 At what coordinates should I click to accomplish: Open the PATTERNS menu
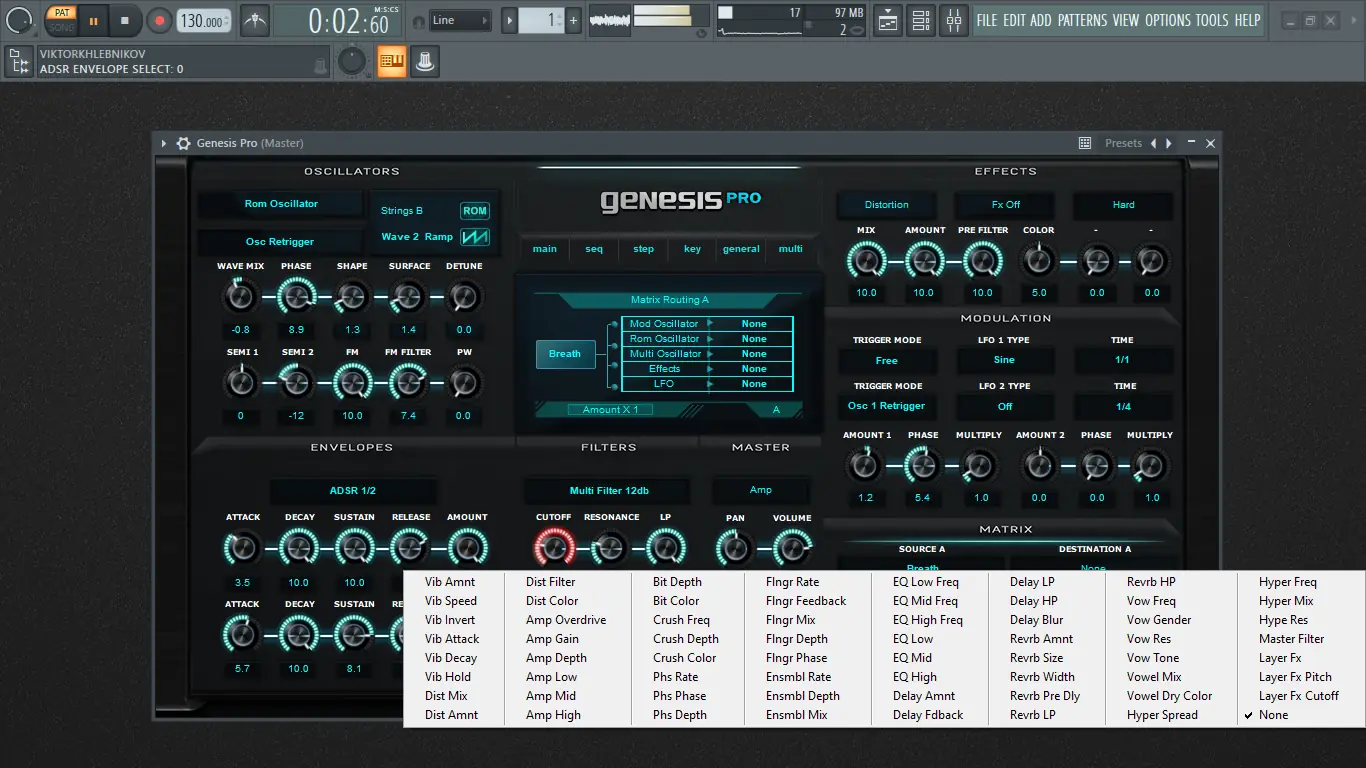tap(1082, 20)
